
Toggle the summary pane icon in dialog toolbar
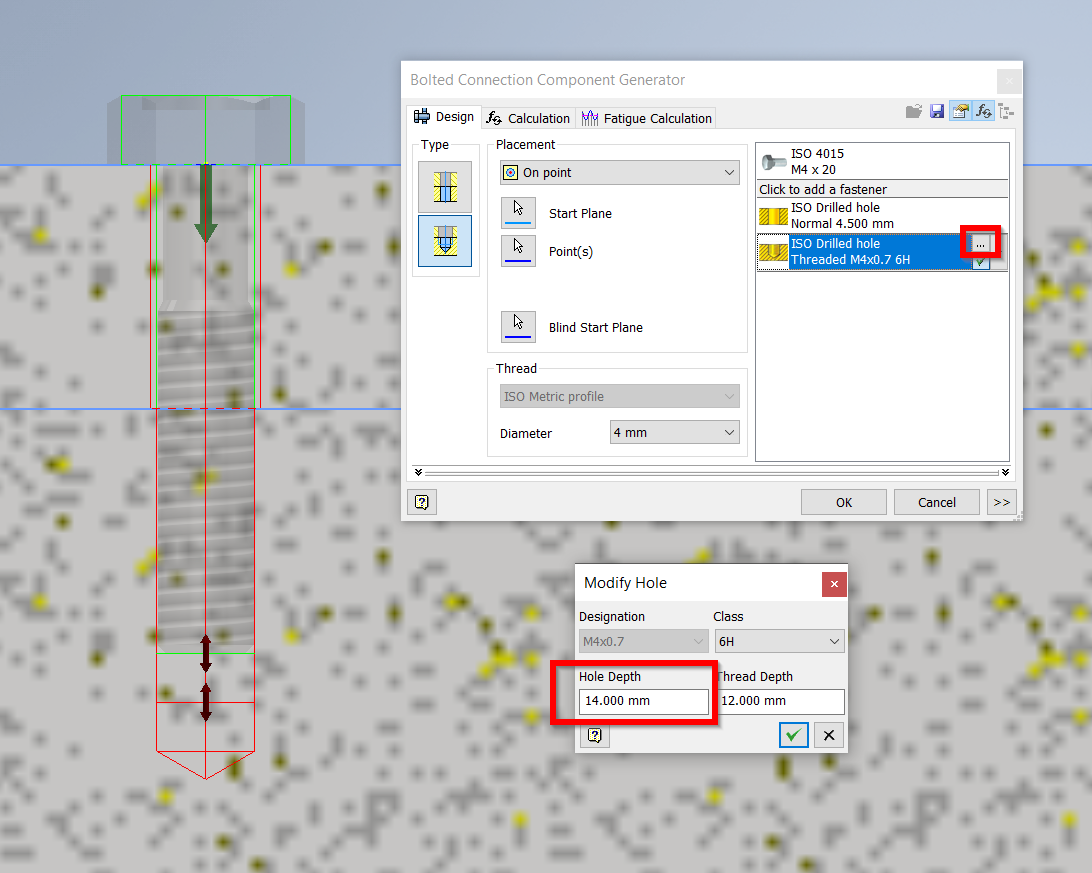[x=958, y=111]
